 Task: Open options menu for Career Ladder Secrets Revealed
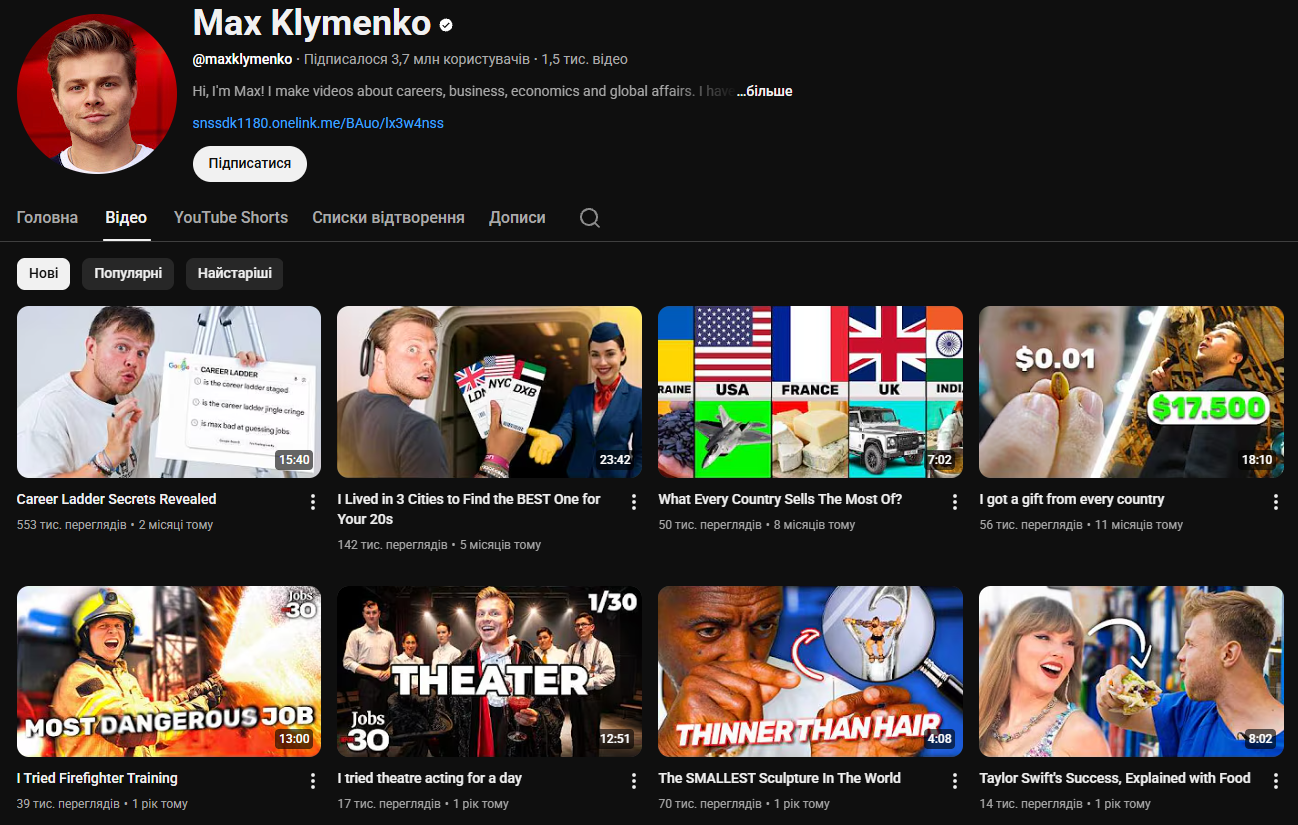coord(313,502)
